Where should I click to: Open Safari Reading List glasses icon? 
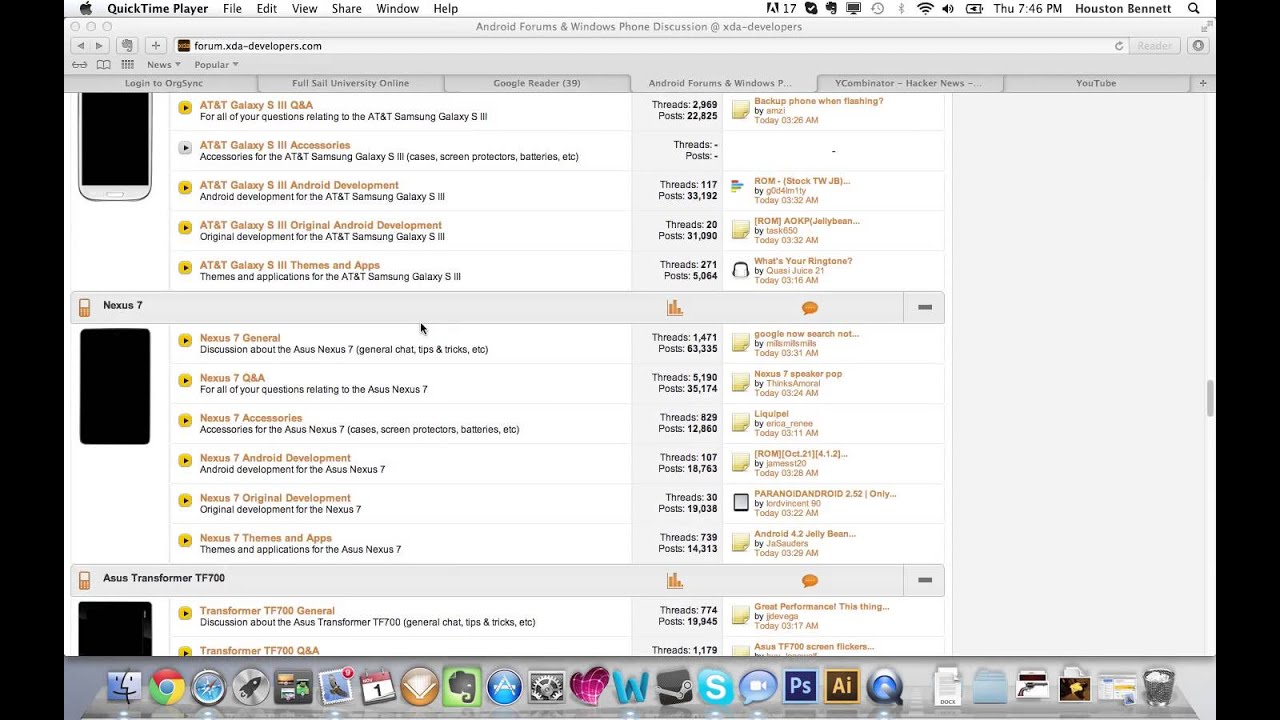[x=79, y=64]
